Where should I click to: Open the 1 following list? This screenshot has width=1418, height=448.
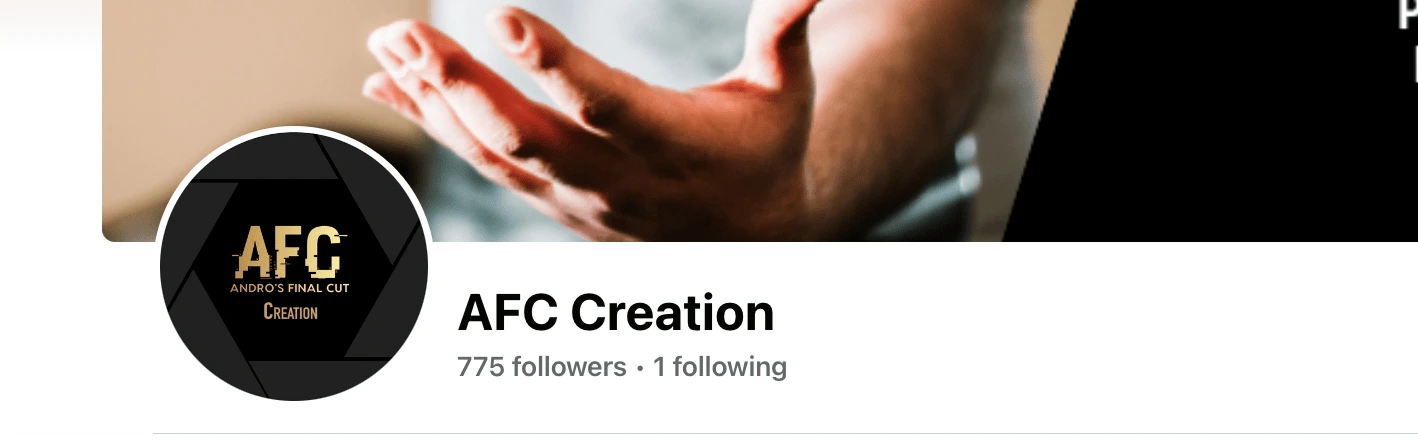pos(720,367)
